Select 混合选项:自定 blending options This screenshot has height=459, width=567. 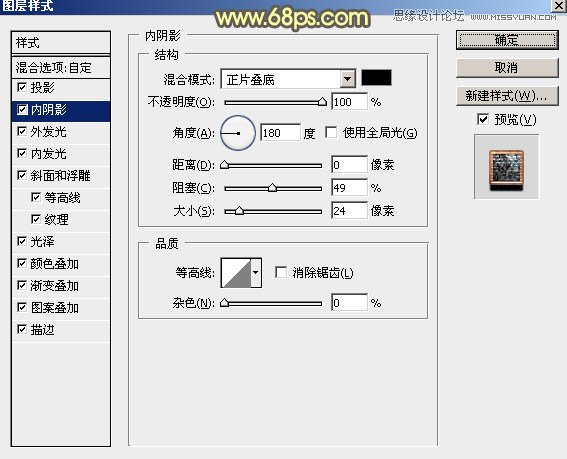(61, 68)
